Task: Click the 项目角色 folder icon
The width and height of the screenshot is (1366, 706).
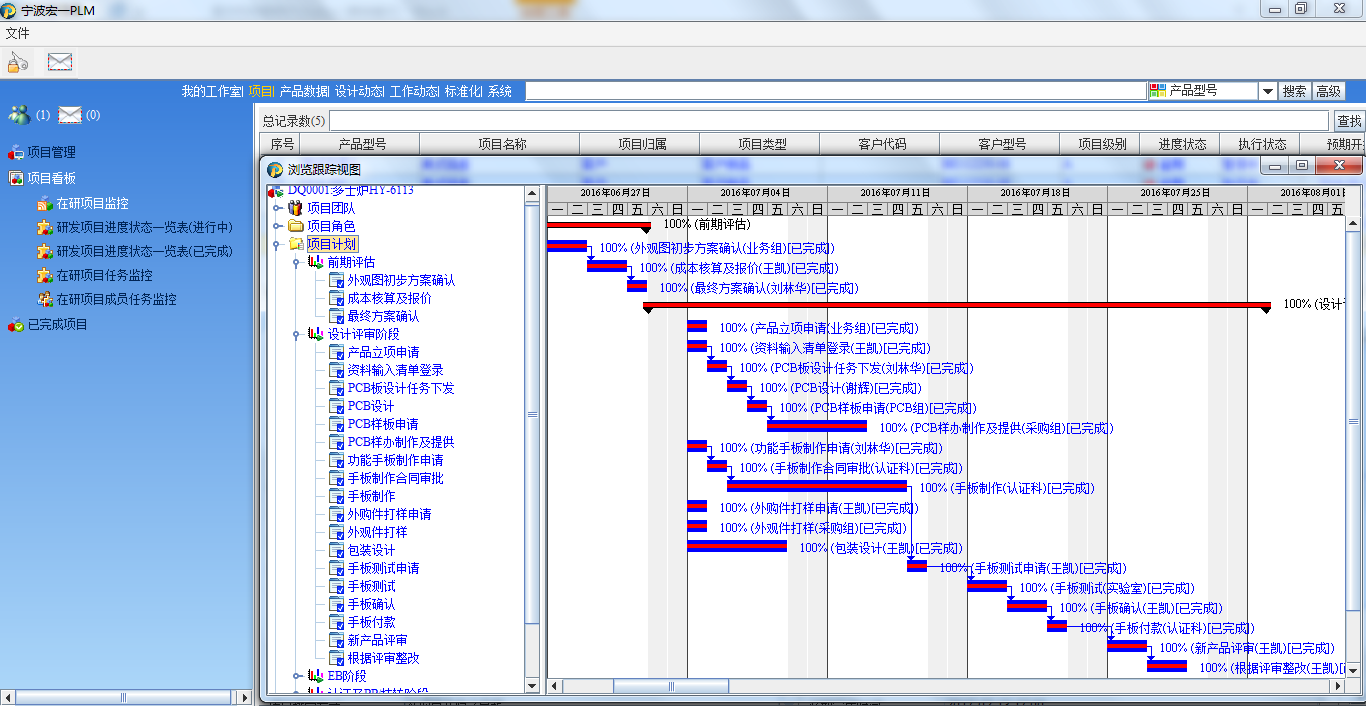Action: (x=295, y=226)
